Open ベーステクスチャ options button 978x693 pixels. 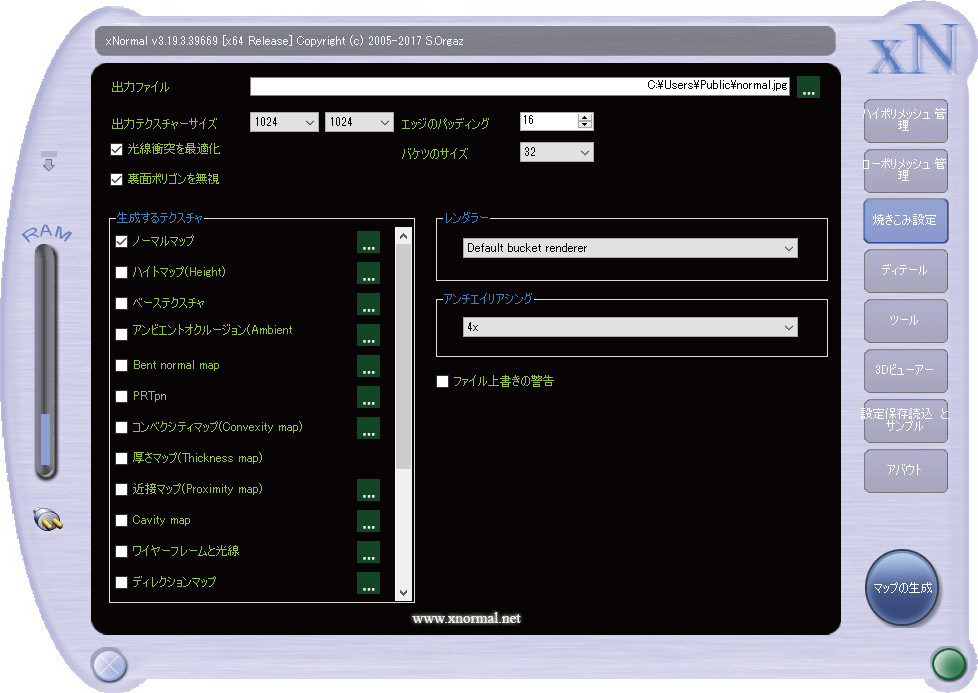click(x=368, y=304)
